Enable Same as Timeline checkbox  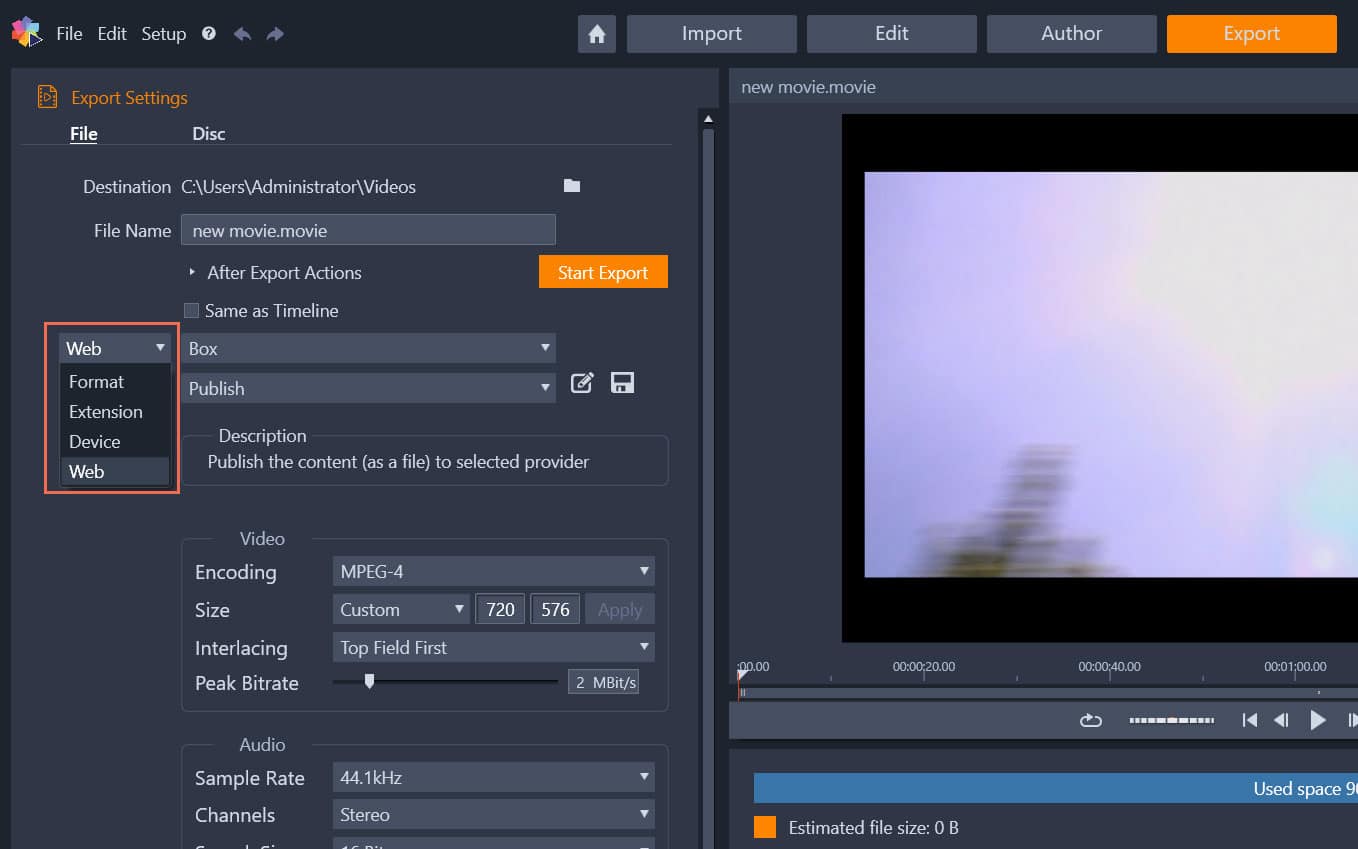coord(192,311)
